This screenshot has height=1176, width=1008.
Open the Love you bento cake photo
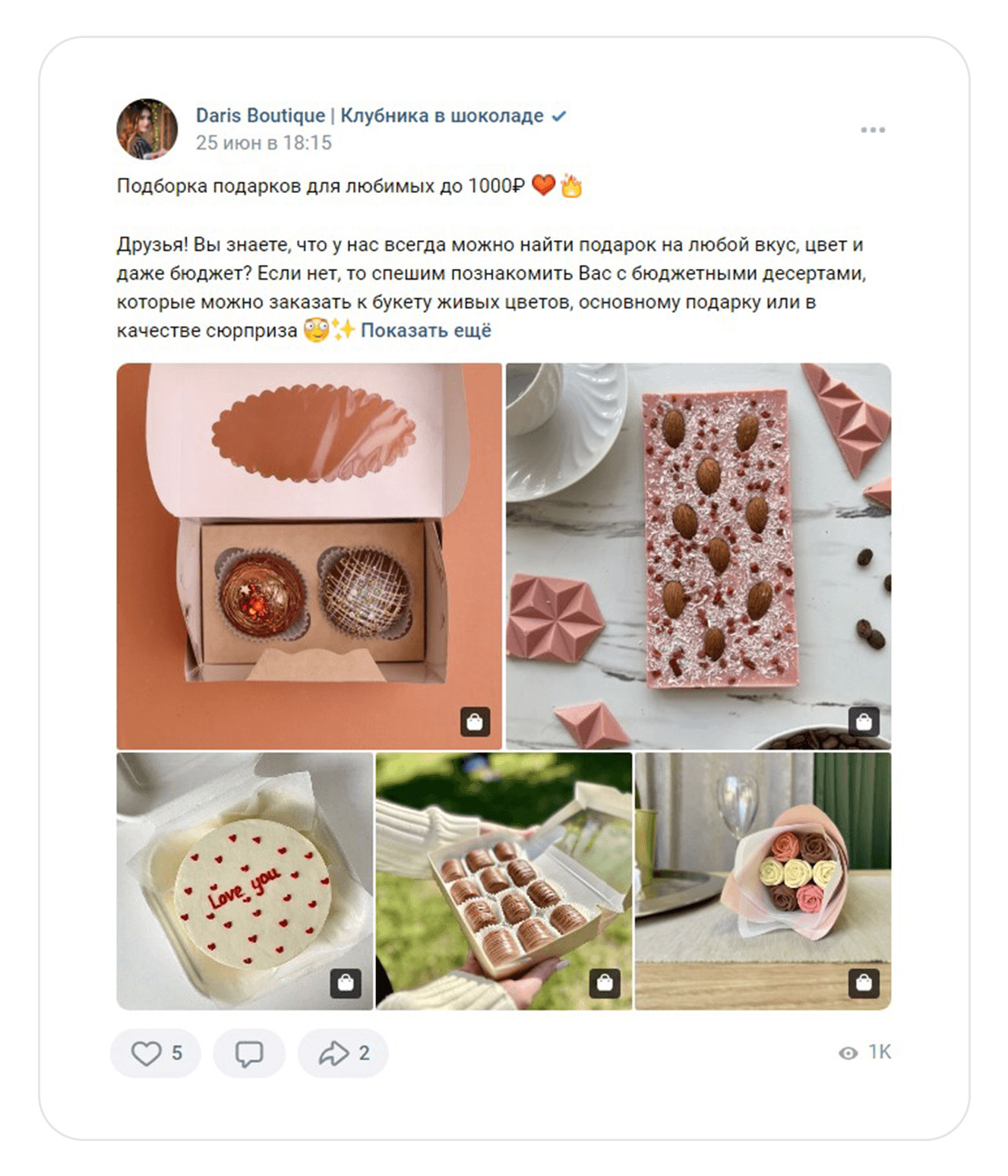245,881
